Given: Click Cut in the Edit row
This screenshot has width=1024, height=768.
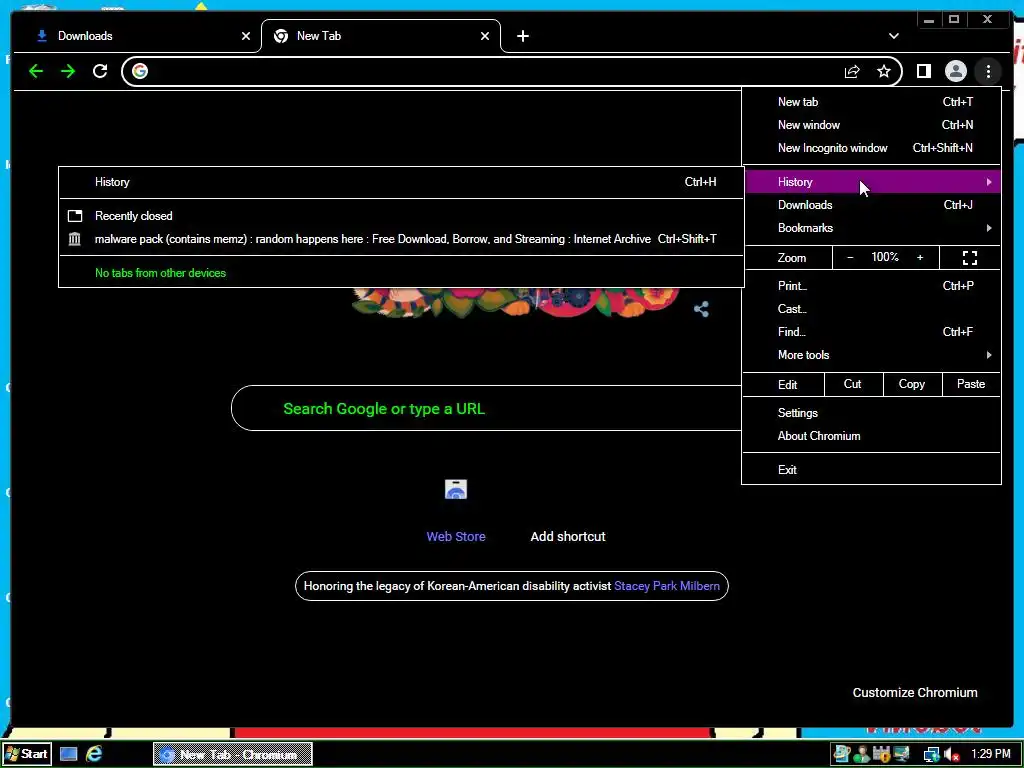Looking at the screenshot, I should (x=854, y=384).
